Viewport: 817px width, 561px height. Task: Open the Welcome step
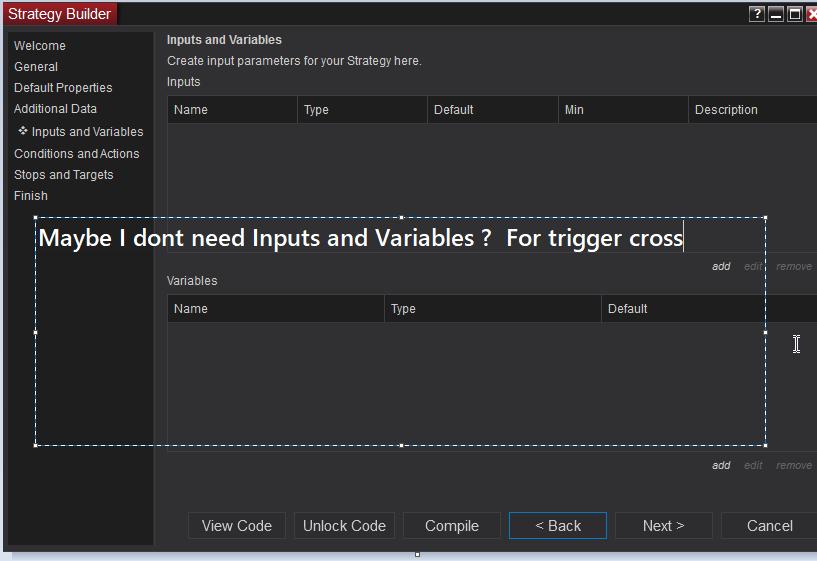pos(40,46)
